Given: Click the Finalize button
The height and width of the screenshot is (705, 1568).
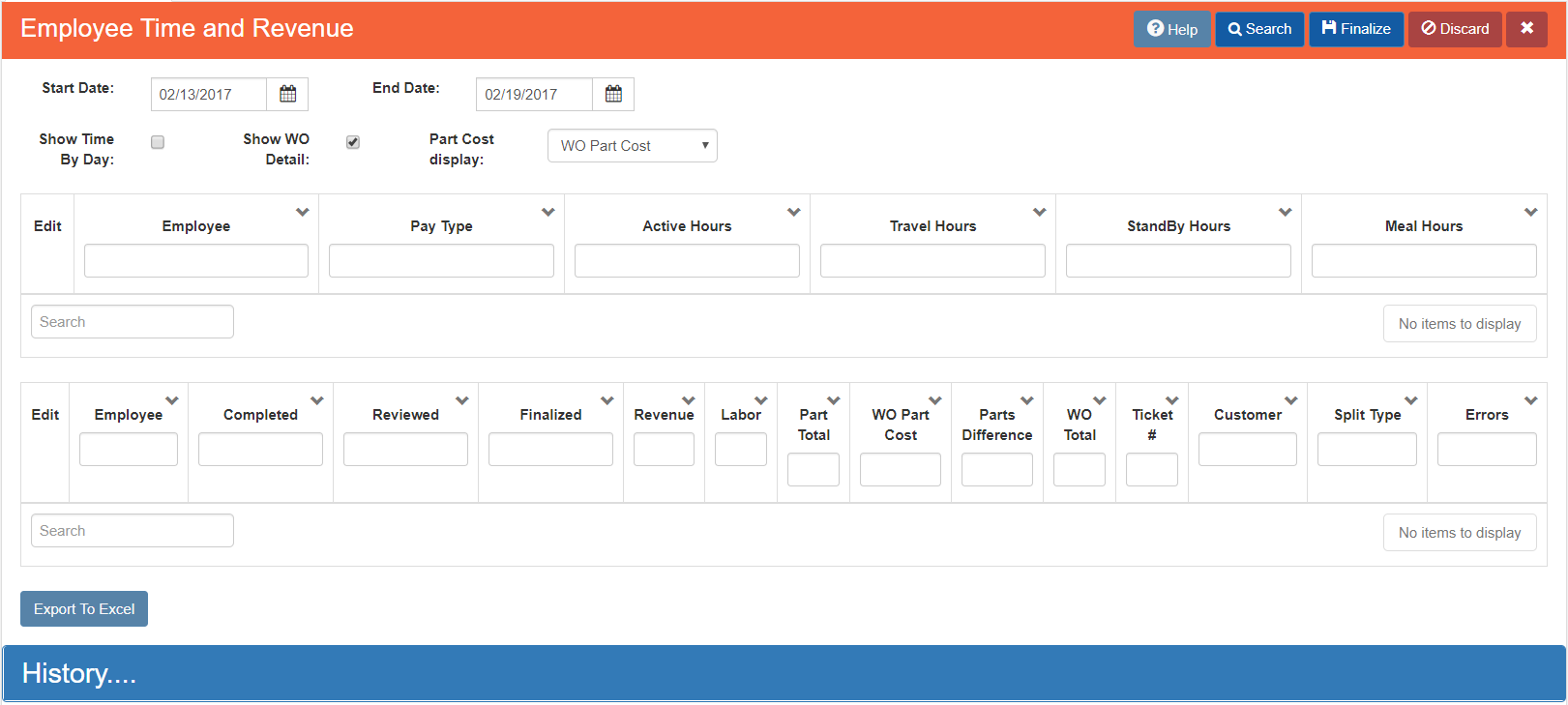Looking at the screenshot, I should 1356,29.
